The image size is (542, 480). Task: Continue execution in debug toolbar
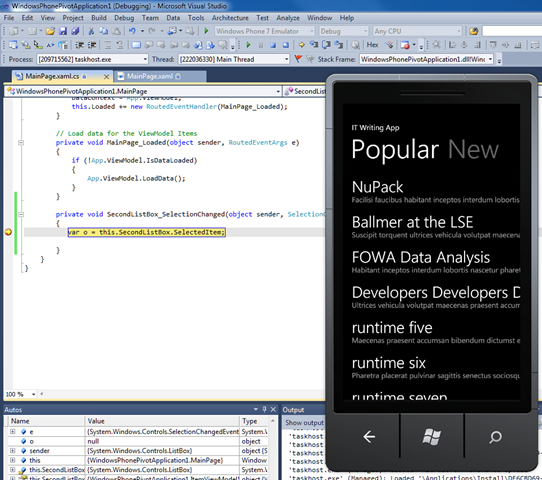248,45
